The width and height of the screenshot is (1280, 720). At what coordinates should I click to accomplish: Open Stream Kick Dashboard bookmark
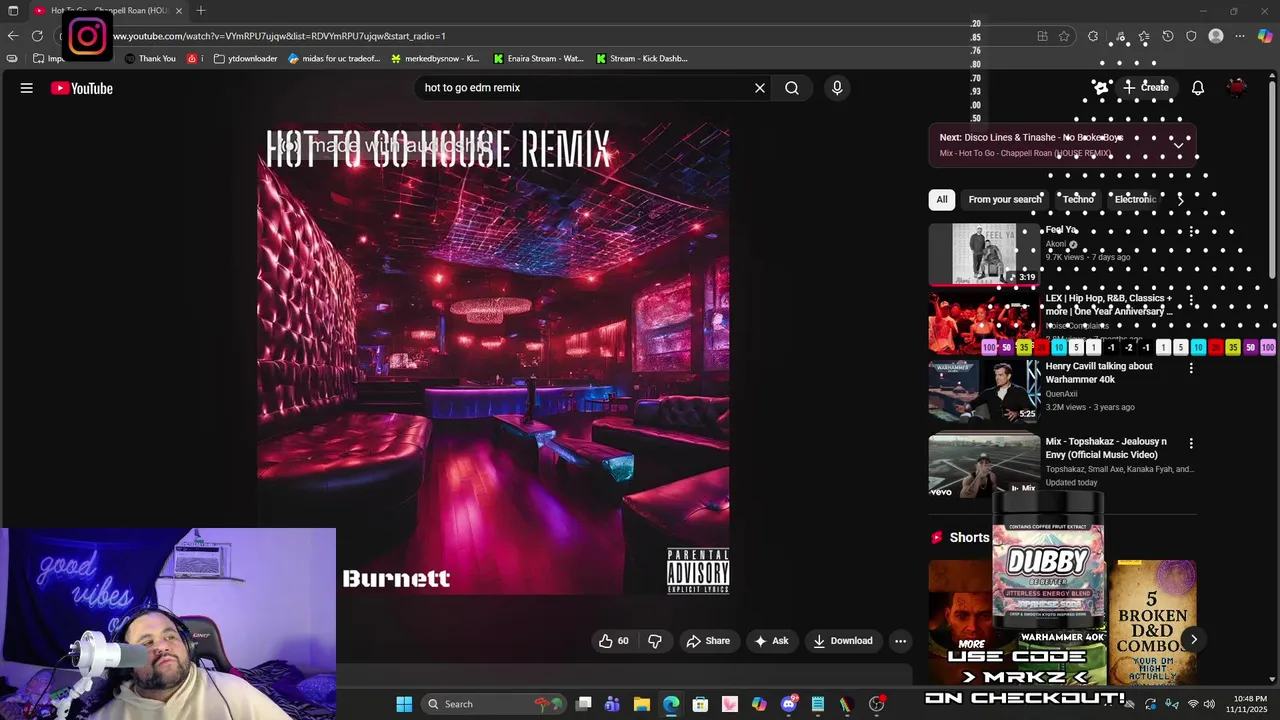pos(642,58)
